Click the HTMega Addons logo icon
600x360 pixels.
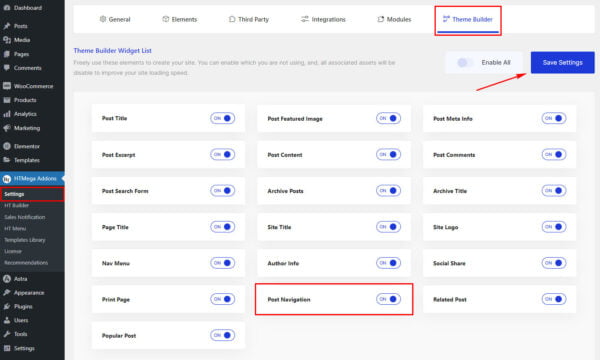pos(7,179)
